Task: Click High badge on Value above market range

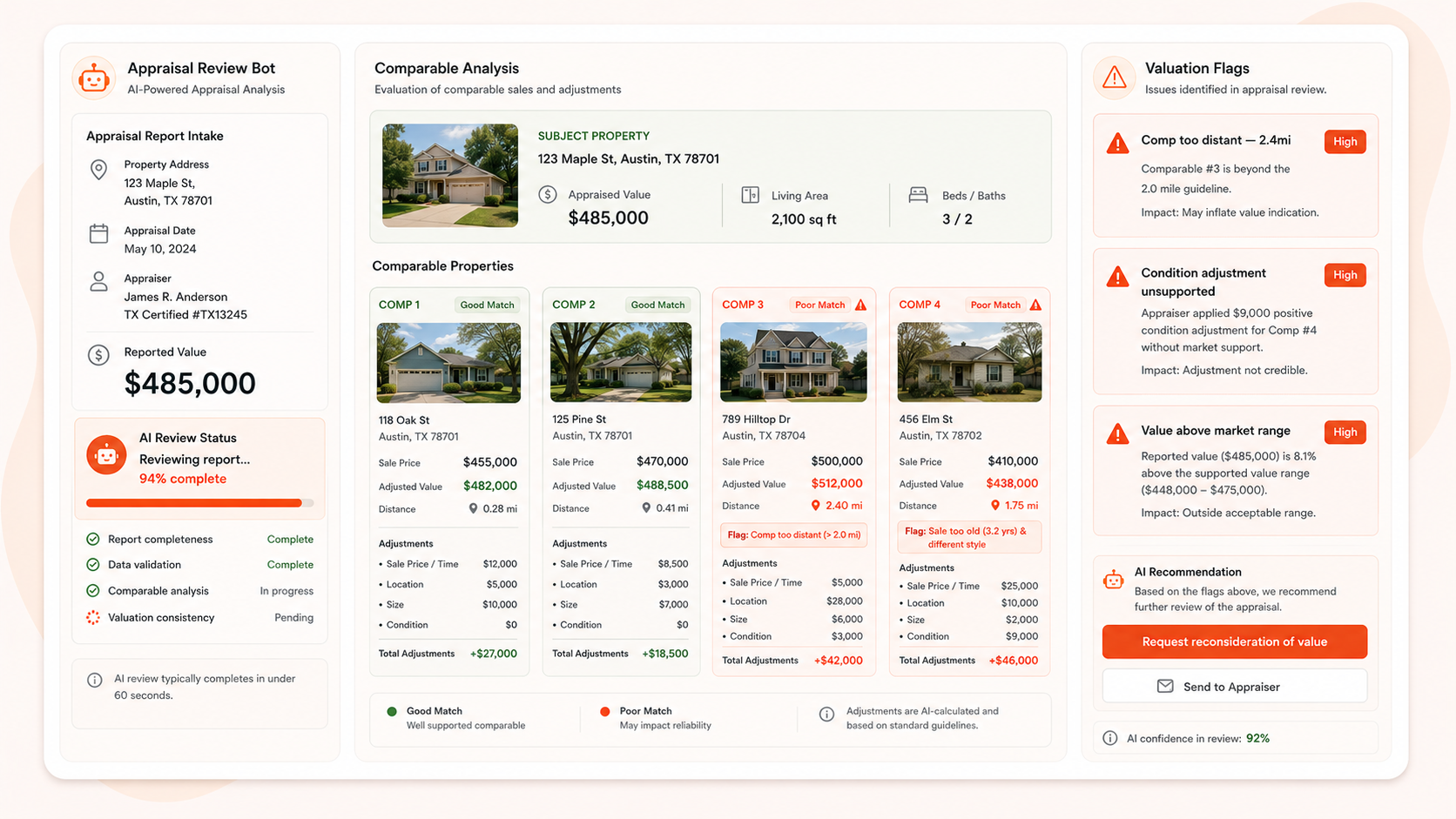Action: pyautogui.click(x=1345, y=432)
